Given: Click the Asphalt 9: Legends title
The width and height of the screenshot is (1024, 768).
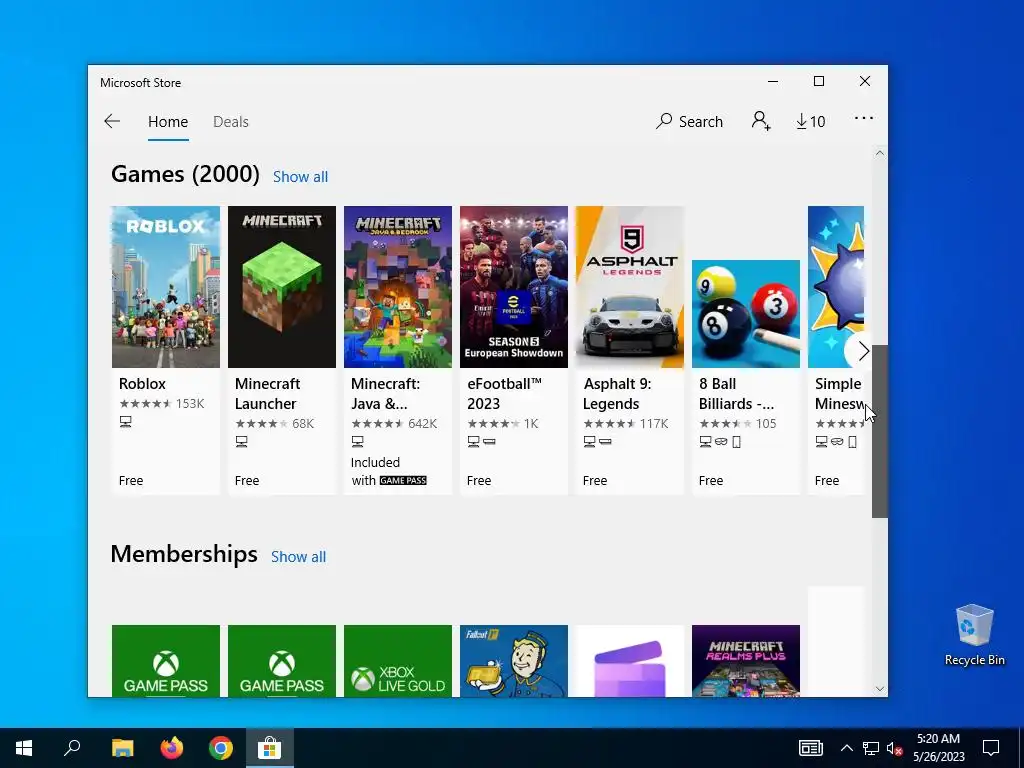Looking at the screenshot, I should (x=616, y=393).
